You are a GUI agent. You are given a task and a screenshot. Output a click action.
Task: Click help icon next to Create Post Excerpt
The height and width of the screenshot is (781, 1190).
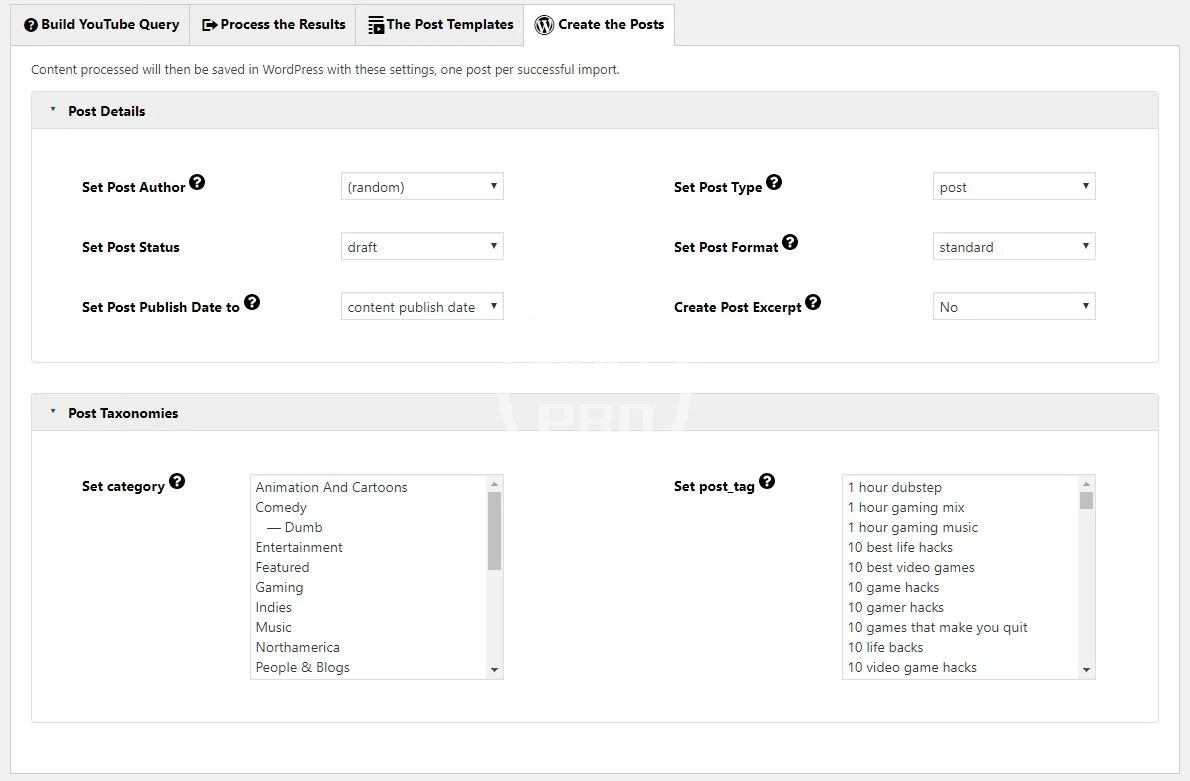813,302
